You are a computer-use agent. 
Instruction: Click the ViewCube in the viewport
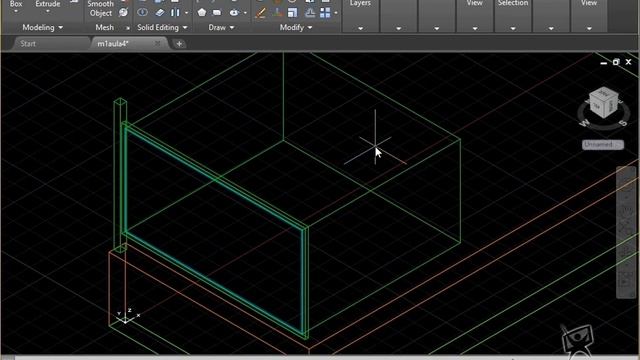point(604,103)
